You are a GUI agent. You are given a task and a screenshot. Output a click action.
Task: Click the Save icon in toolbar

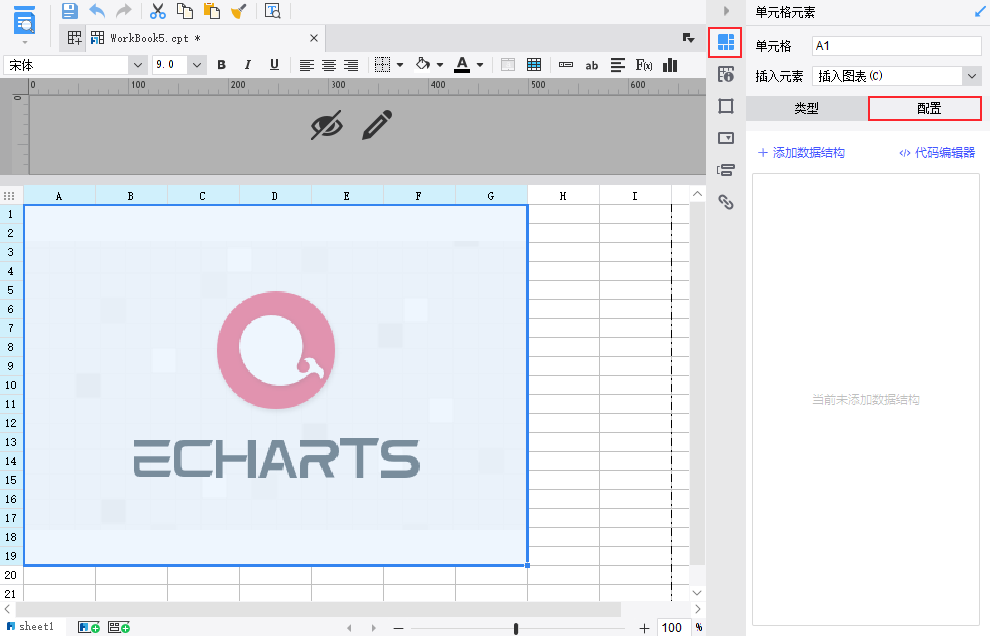coord(69,11)
